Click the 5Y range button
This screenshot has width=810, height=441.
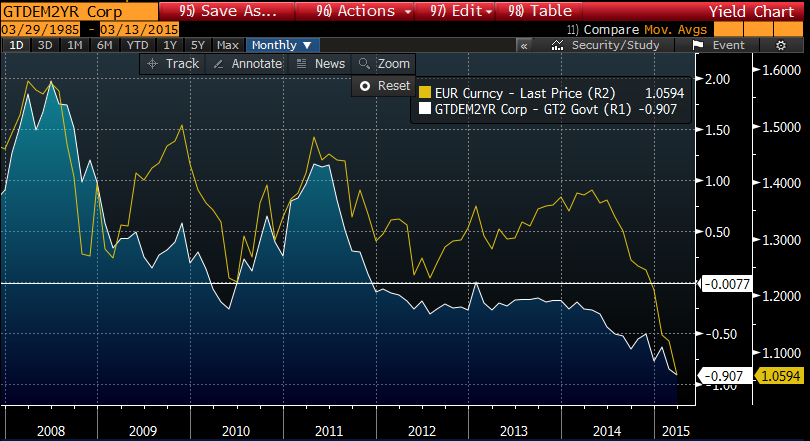(198, 45)
